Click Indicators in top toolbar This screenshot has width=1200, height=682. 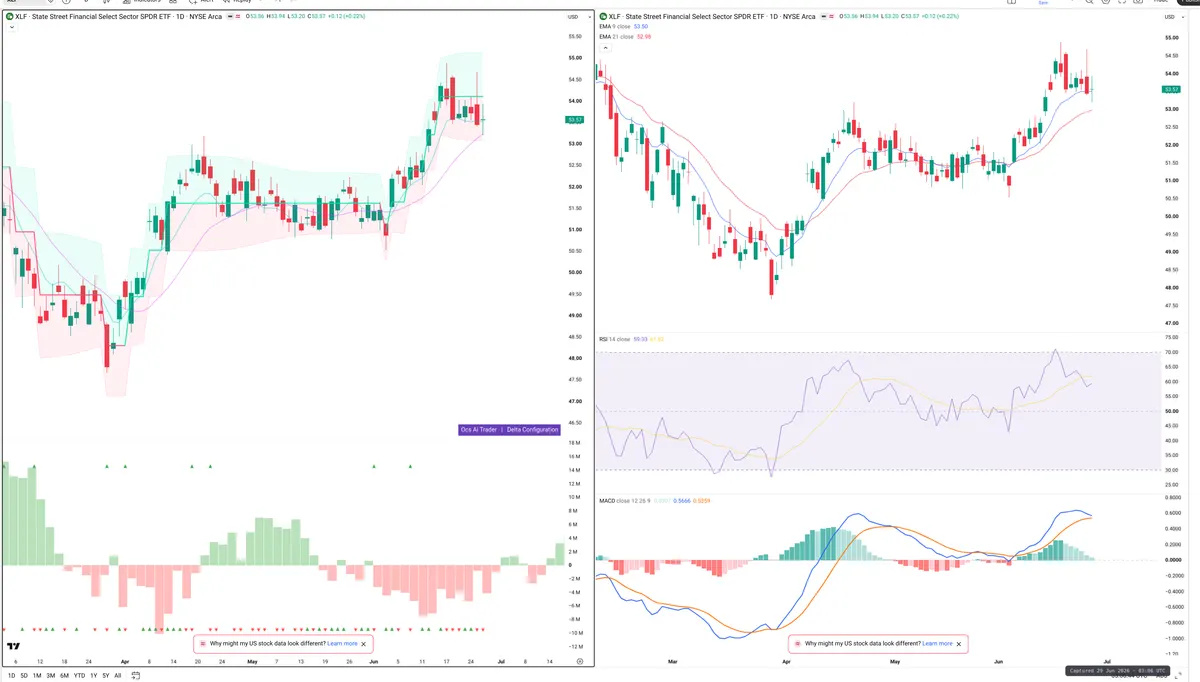pyautogui.click(x=144, y=1)
